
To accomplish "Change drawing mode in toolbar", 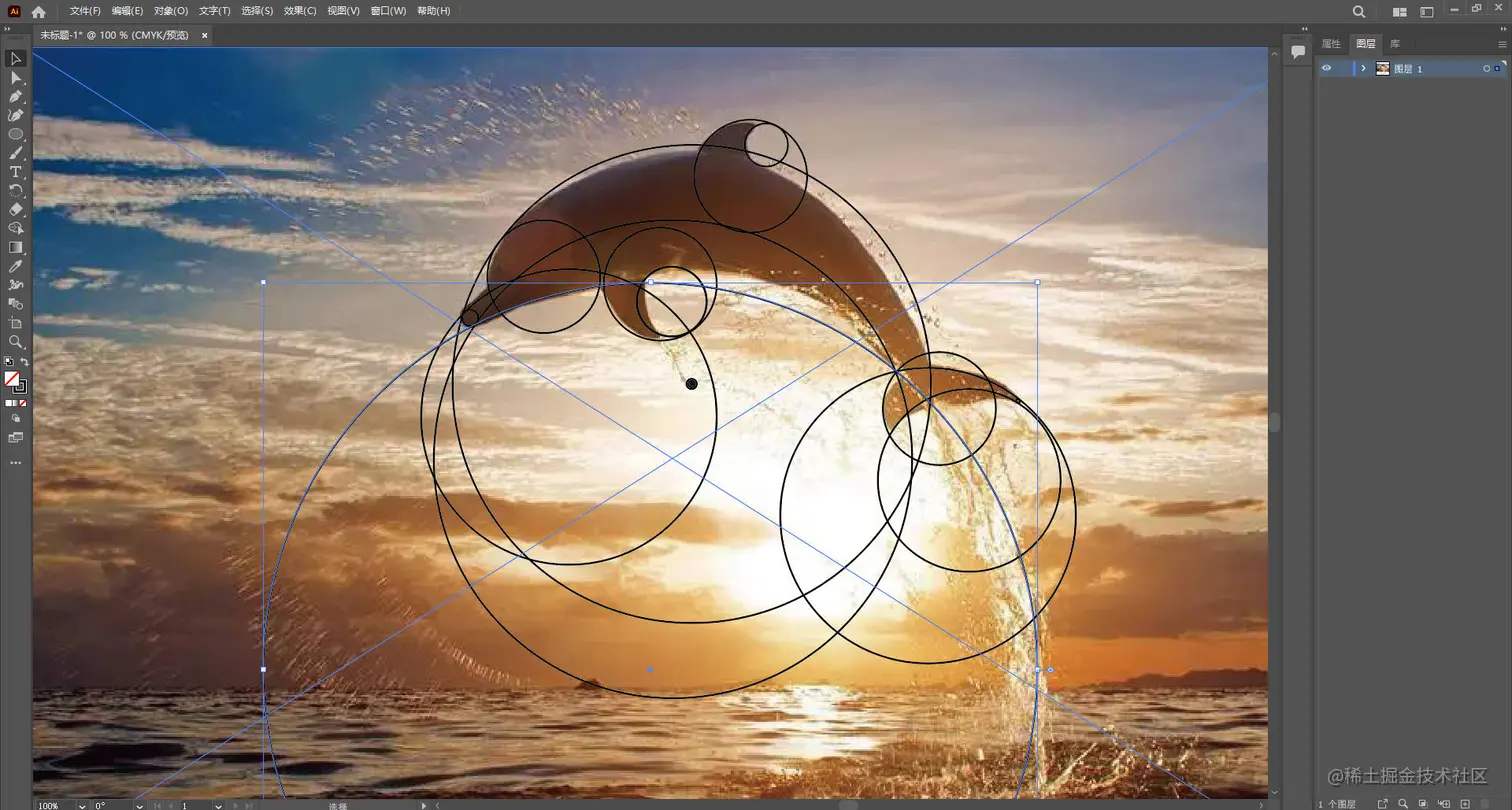I will point(15,418).
